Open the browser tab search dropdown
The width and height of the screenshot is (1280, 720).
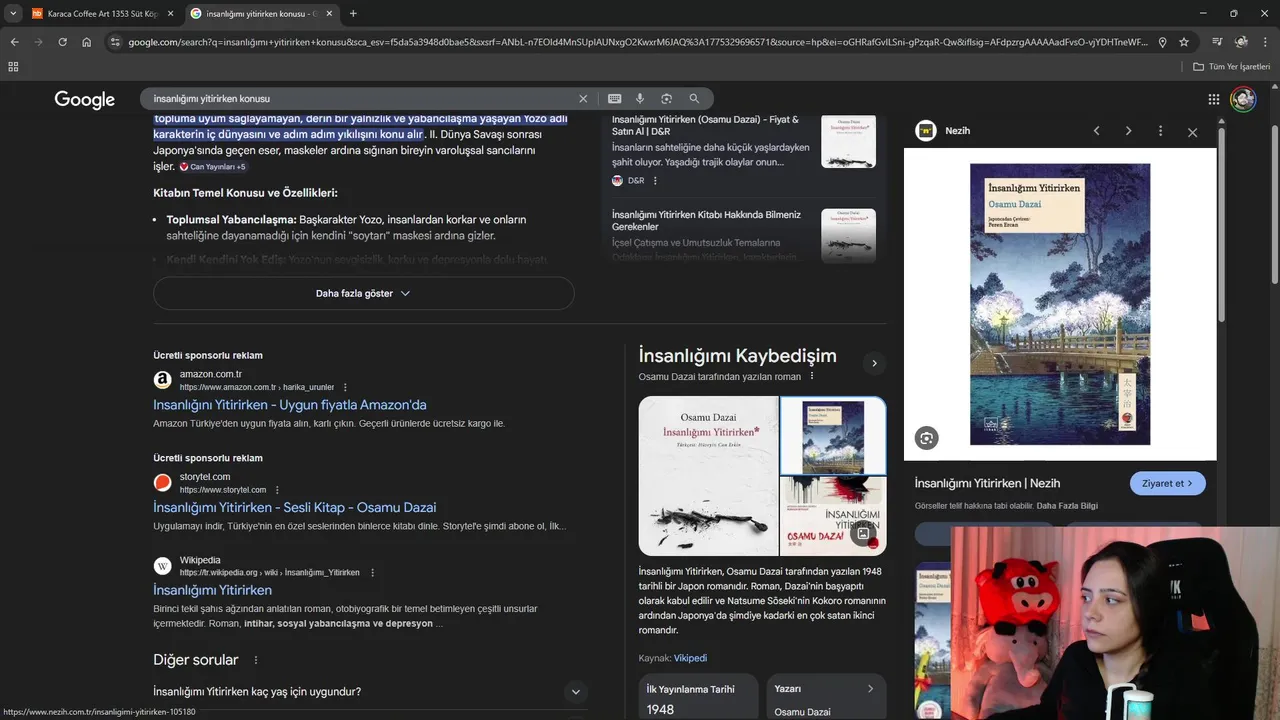coord(13,13)
